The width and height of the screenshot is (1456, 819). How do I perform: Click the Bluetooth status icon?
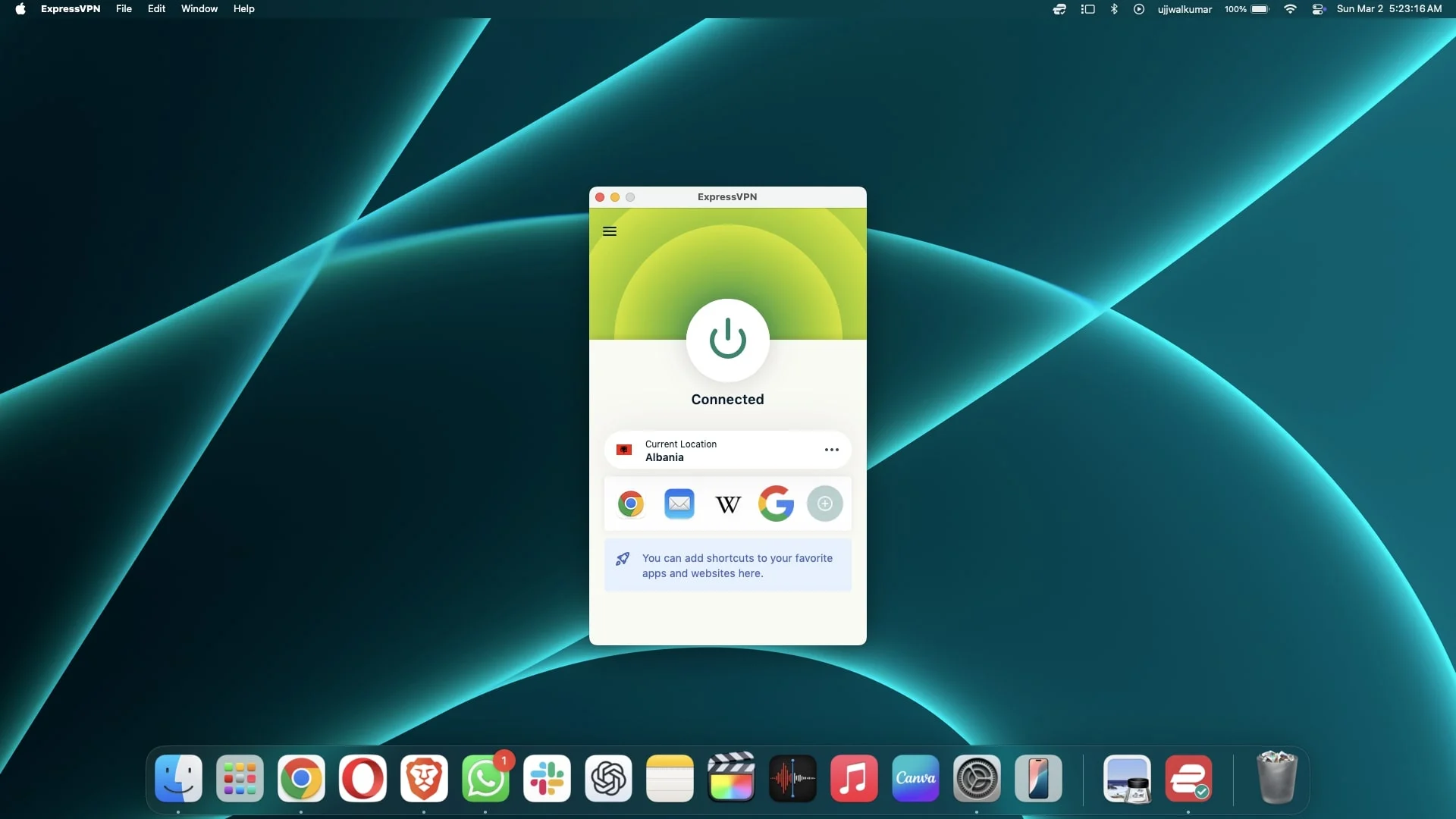point(1114,9)
